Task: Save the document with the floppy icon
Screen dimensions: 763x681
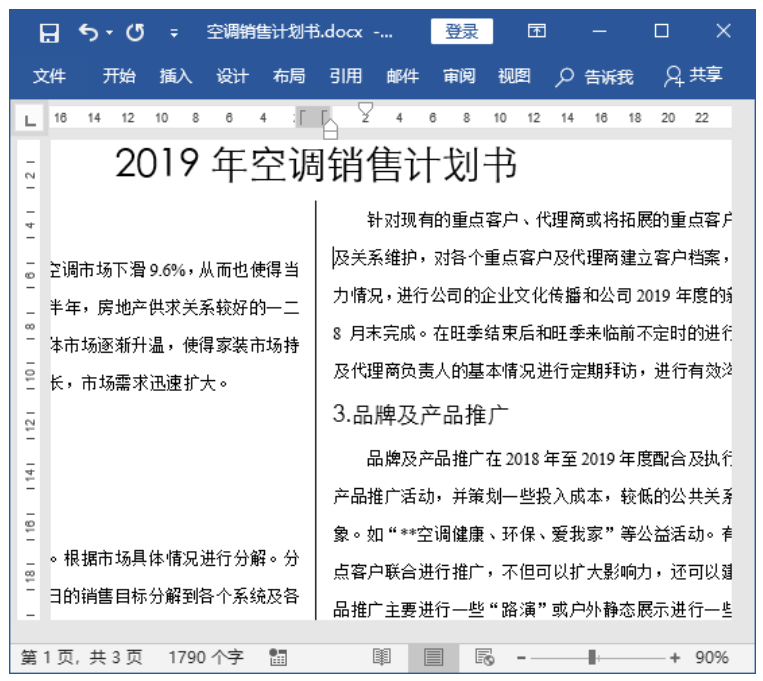Action: pos(49,33)
